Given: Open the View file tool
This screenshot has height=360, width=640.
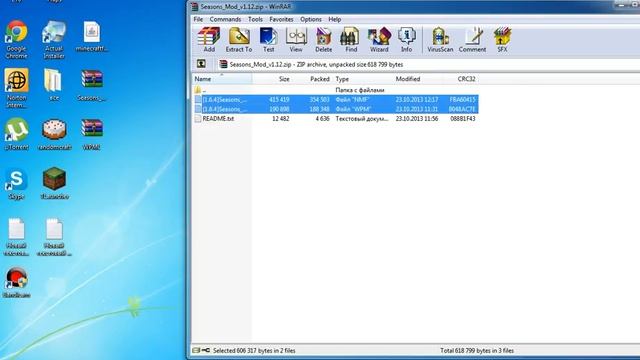Looking at the screenshot, I should pyautogui.click(x=296, y=40).
